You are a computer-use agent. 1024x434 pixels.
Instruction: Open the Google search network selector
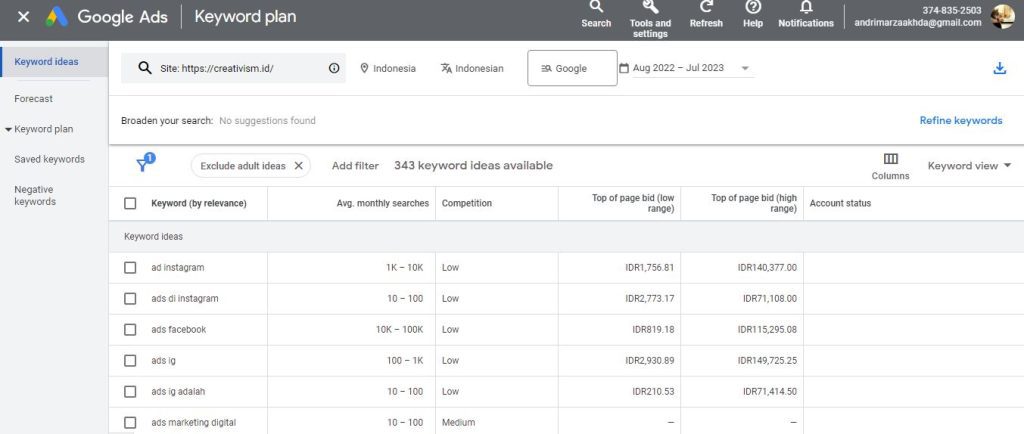point(572,68)
